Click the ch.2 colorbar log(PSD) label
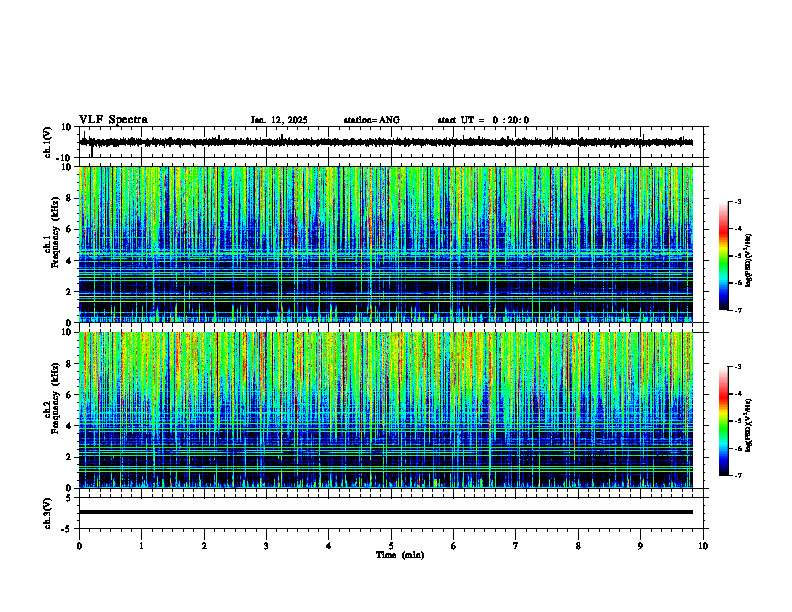This screenshot has height=612, width=792. tap(749, 425)
